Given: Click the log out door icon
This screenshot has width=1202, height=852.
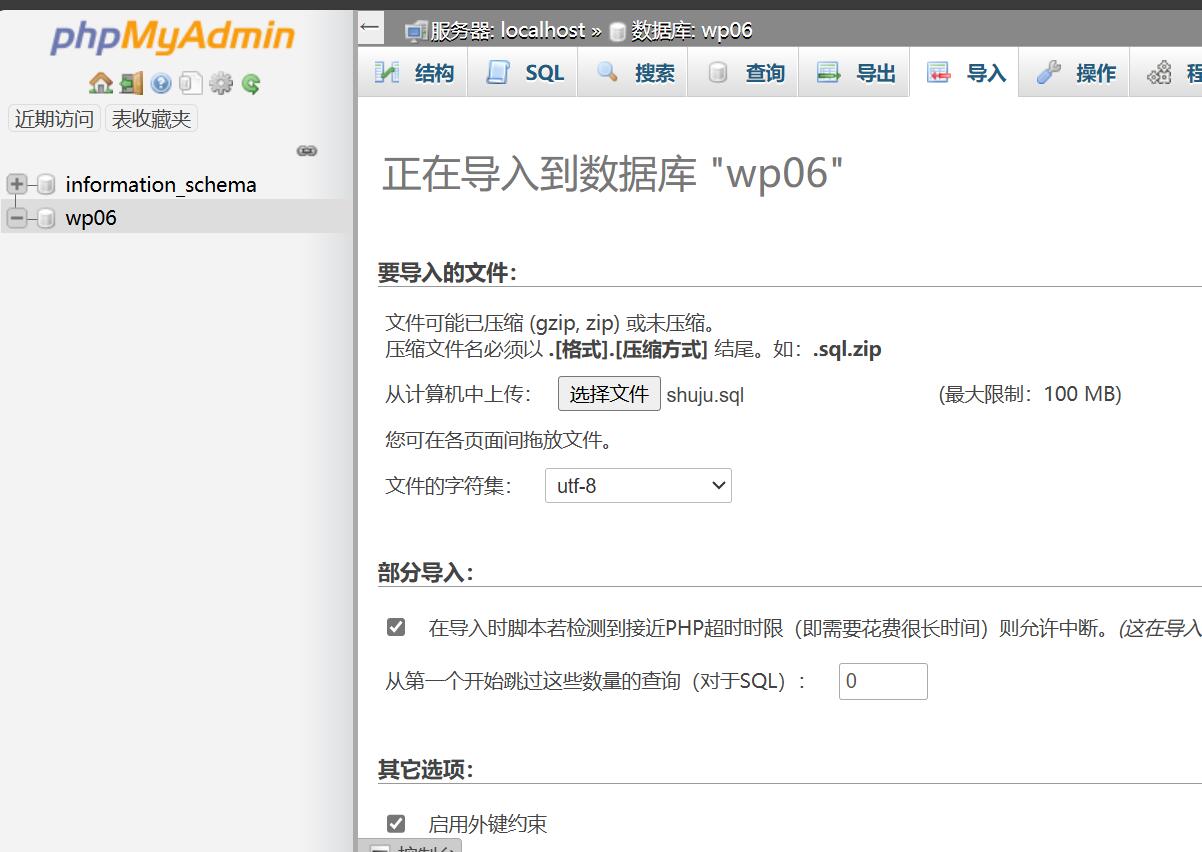Looking at the screenshot, I should click(x=131, y=84).
